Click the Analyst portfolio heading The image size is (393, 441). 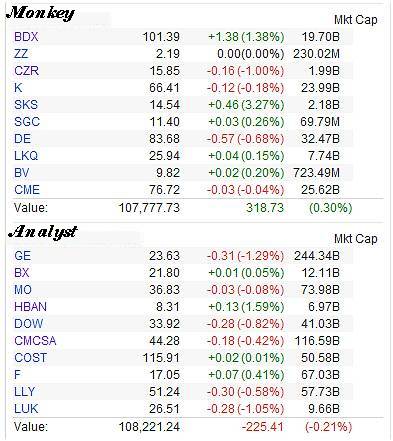coord(43,232)
